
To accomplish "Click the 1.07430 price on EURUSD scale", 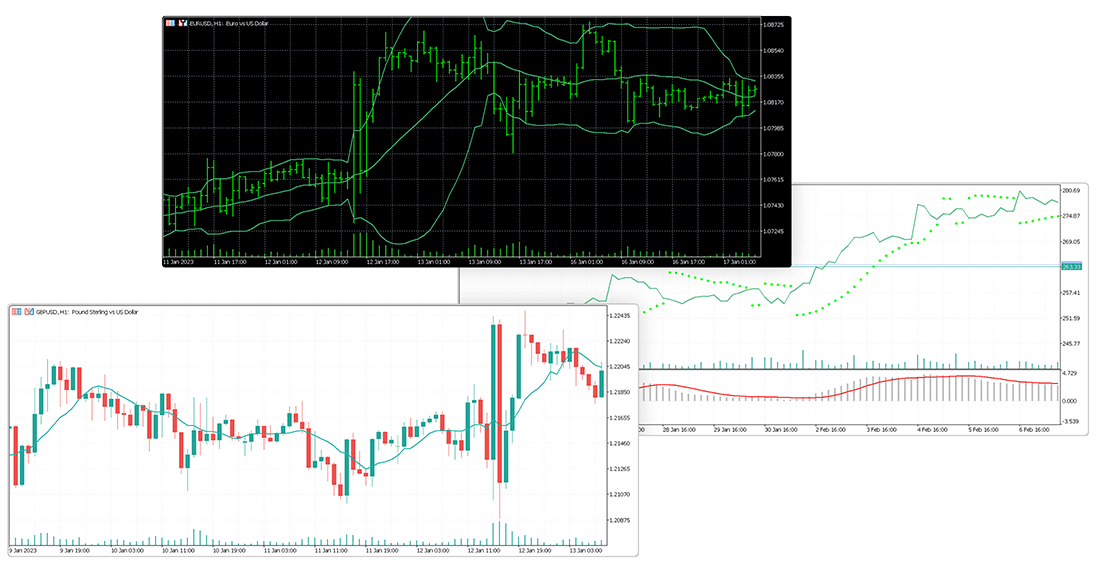I will coord(774,206).
